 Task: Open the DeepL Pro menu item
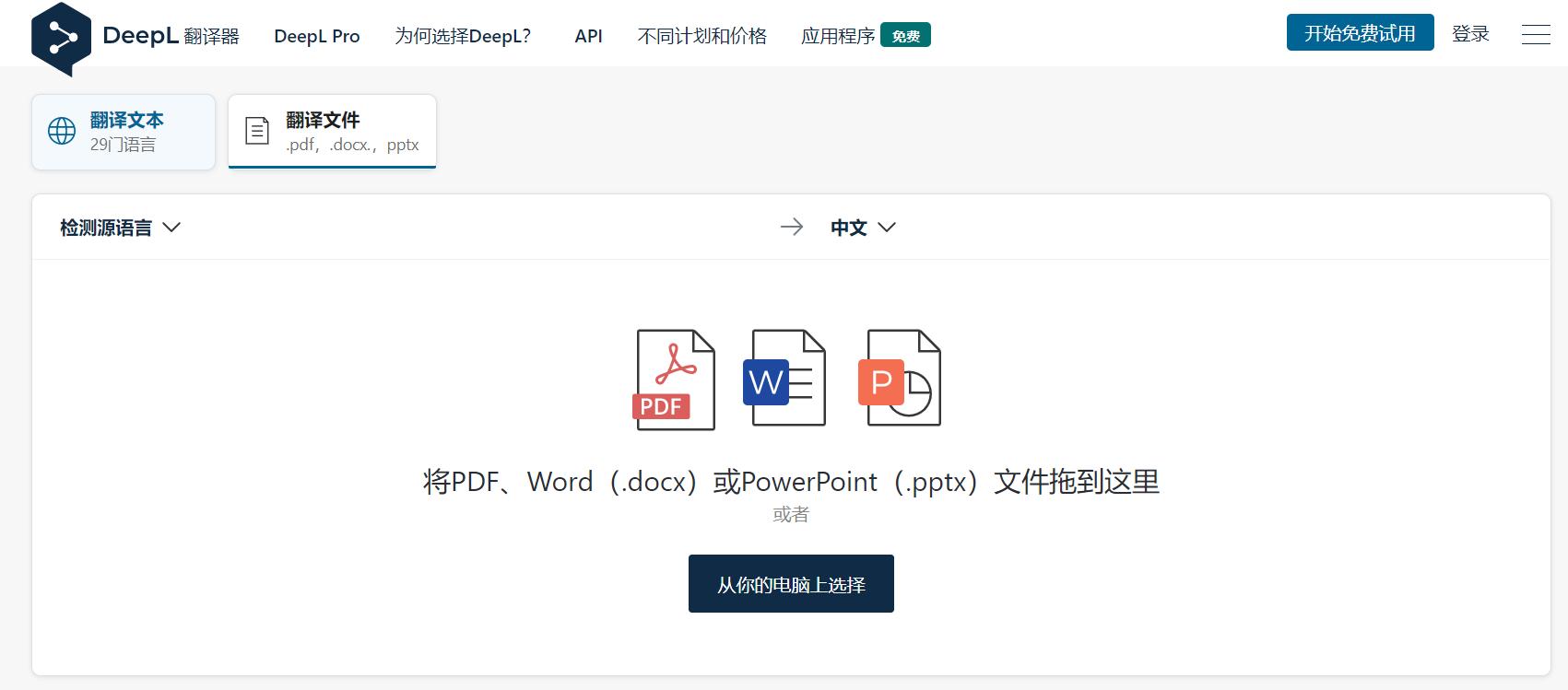tap(317, 36)
